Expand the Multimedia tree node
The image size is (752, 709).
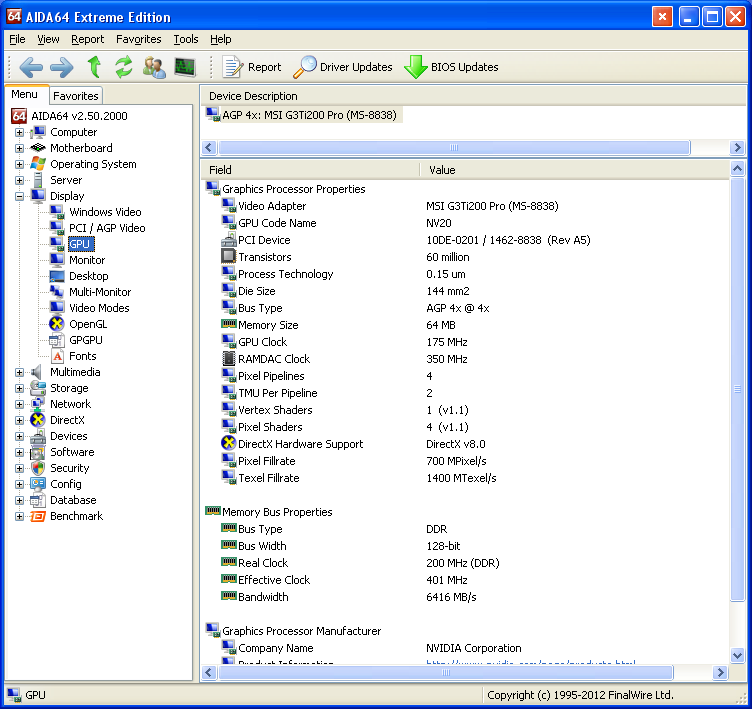pos(19,372)
